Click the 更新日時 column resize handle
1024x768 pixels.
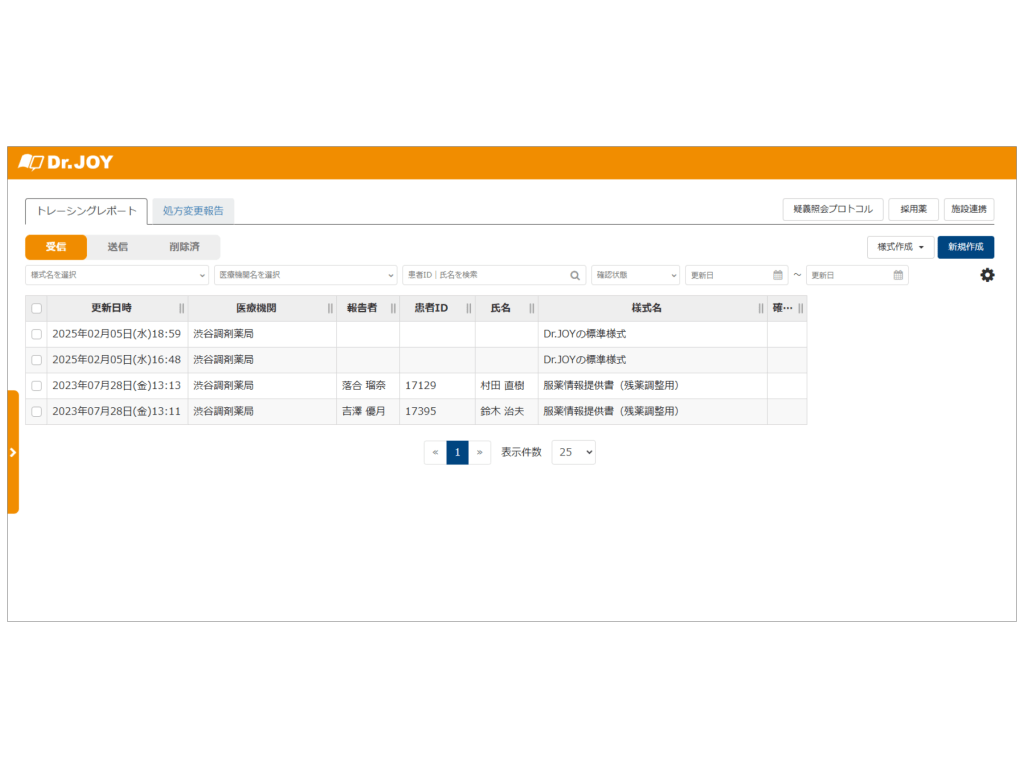click(181, 308)
